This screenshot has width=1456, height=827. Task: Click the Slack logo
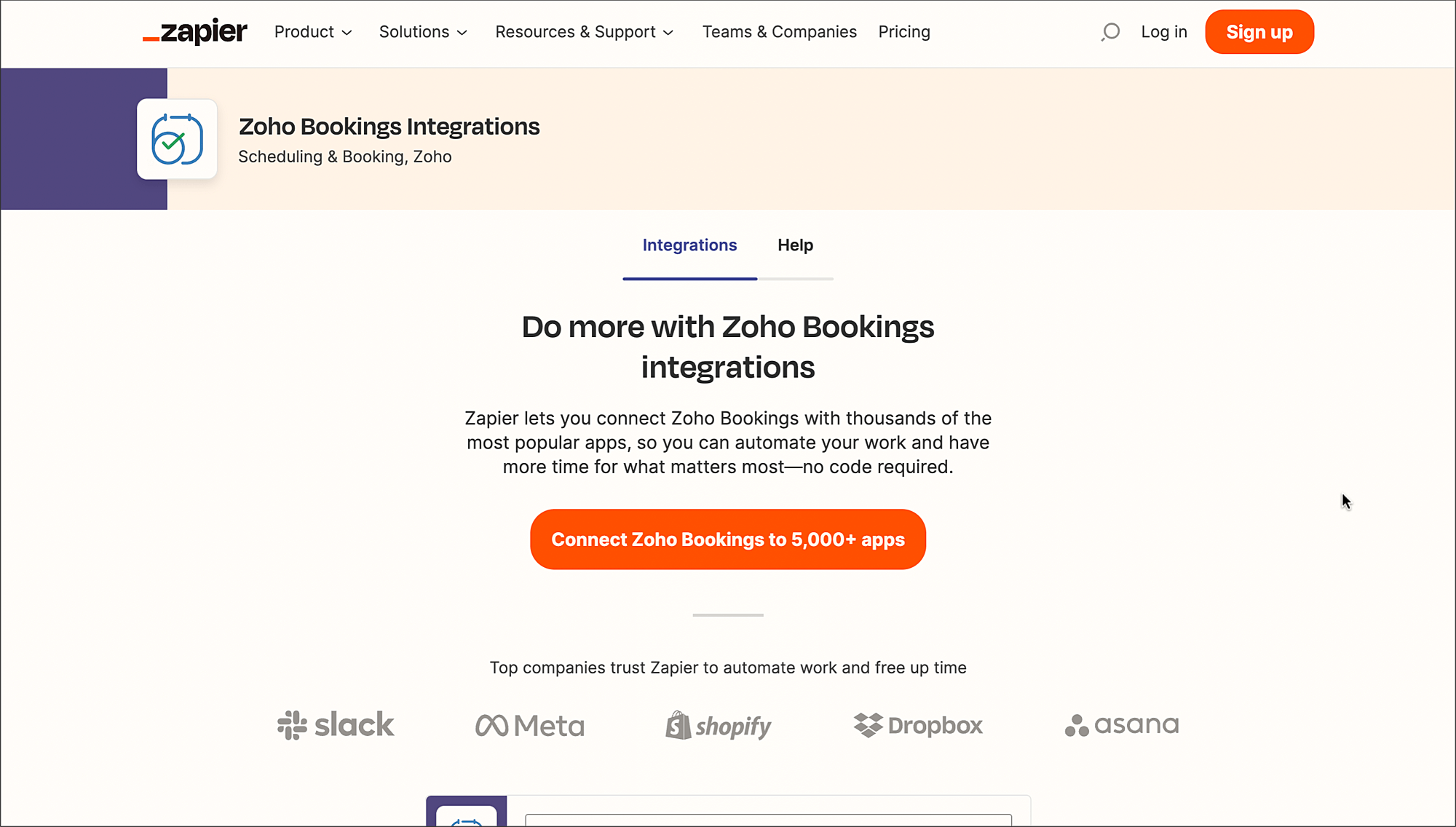tap(336, 725)
